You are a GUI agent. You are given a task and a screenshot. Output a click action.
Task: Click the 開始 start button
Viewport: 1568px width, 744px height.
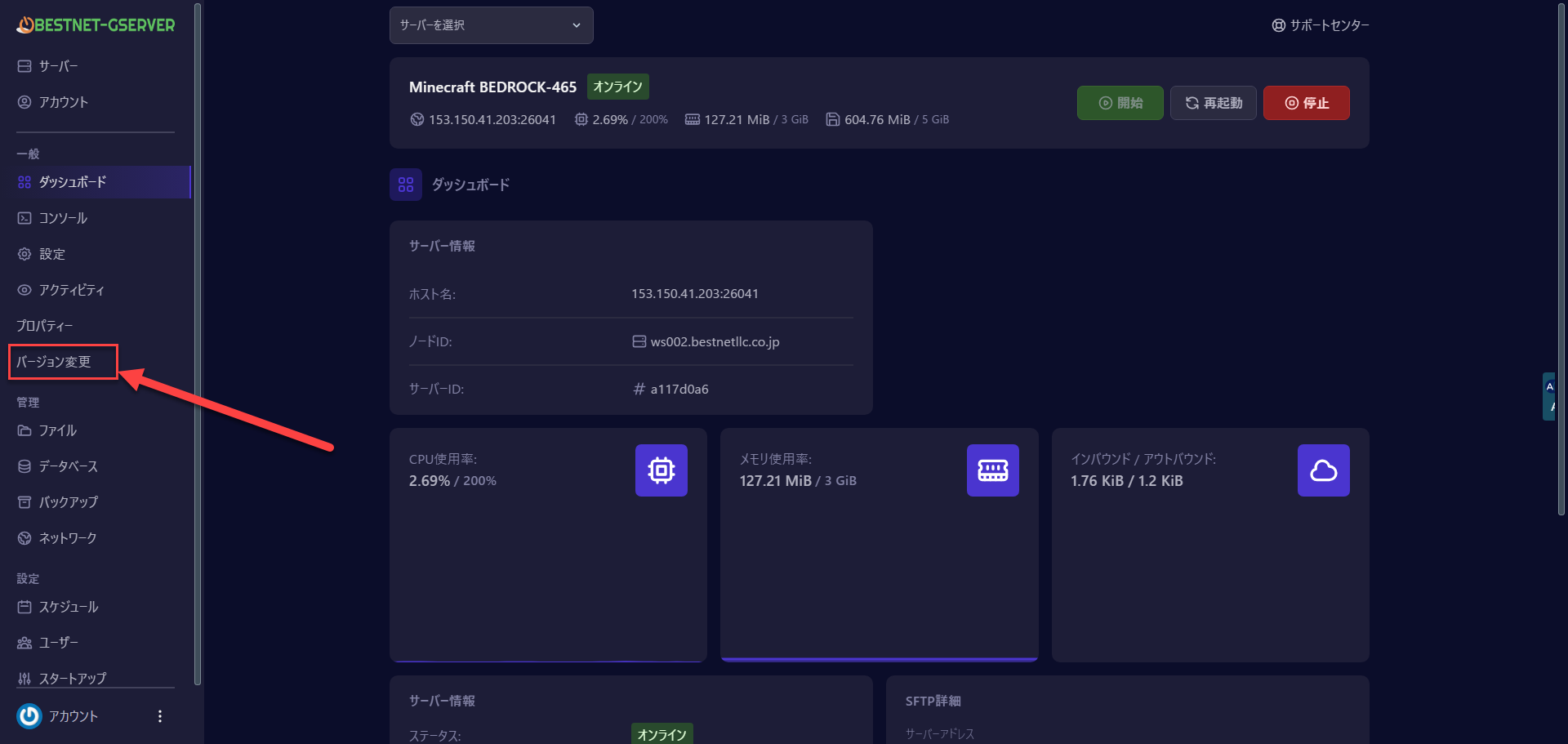click(x=1120, y=103)
